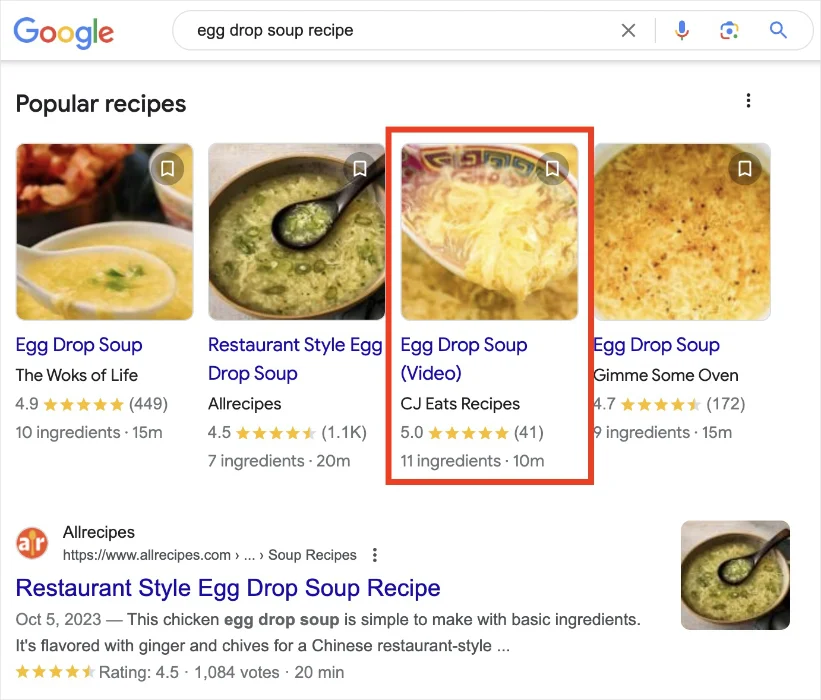Open options for the Allrecipes result
Viewport: 821px width, 700px height.
[374, 554]
